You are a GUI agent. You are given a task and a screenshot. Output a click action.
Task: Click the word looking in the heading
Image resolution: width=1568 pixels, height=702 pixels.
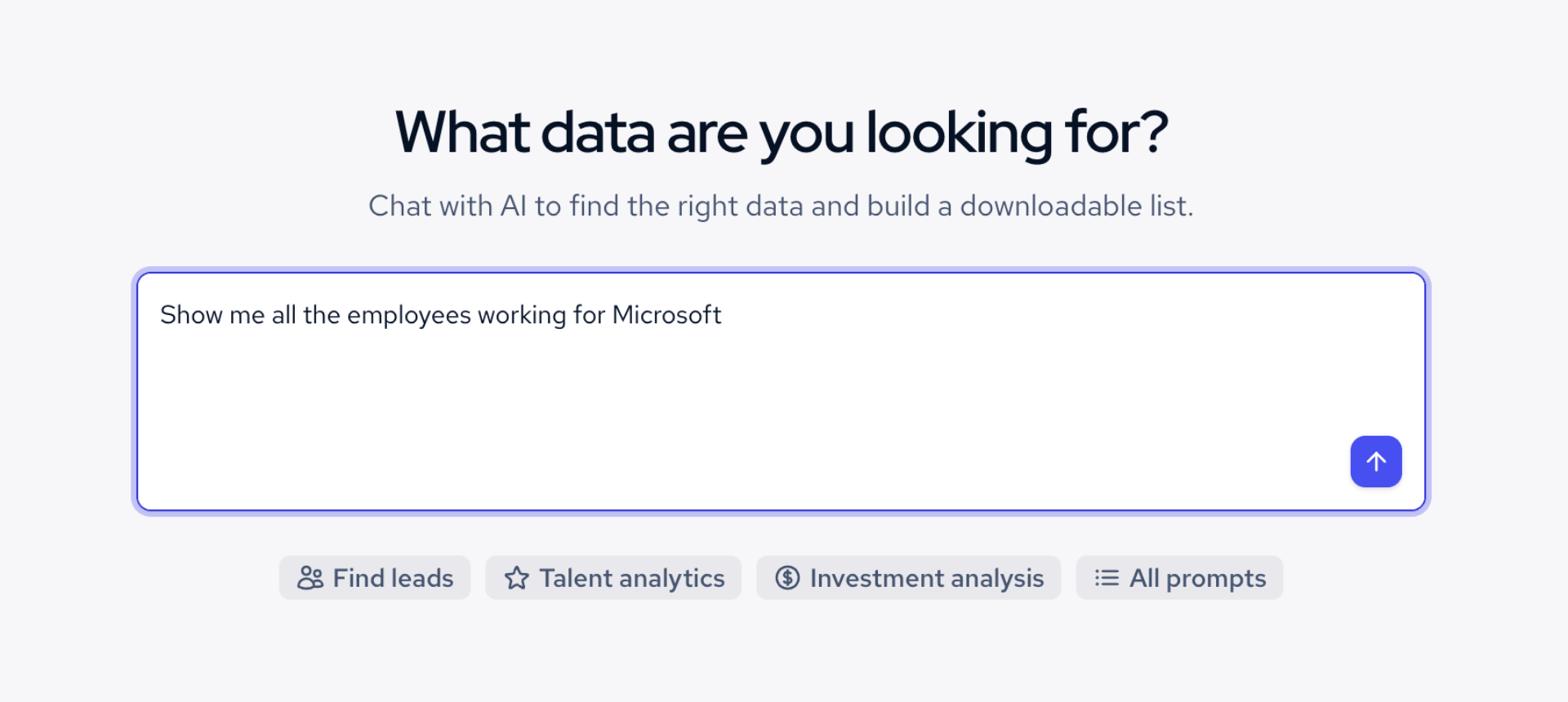pos(960,133)
